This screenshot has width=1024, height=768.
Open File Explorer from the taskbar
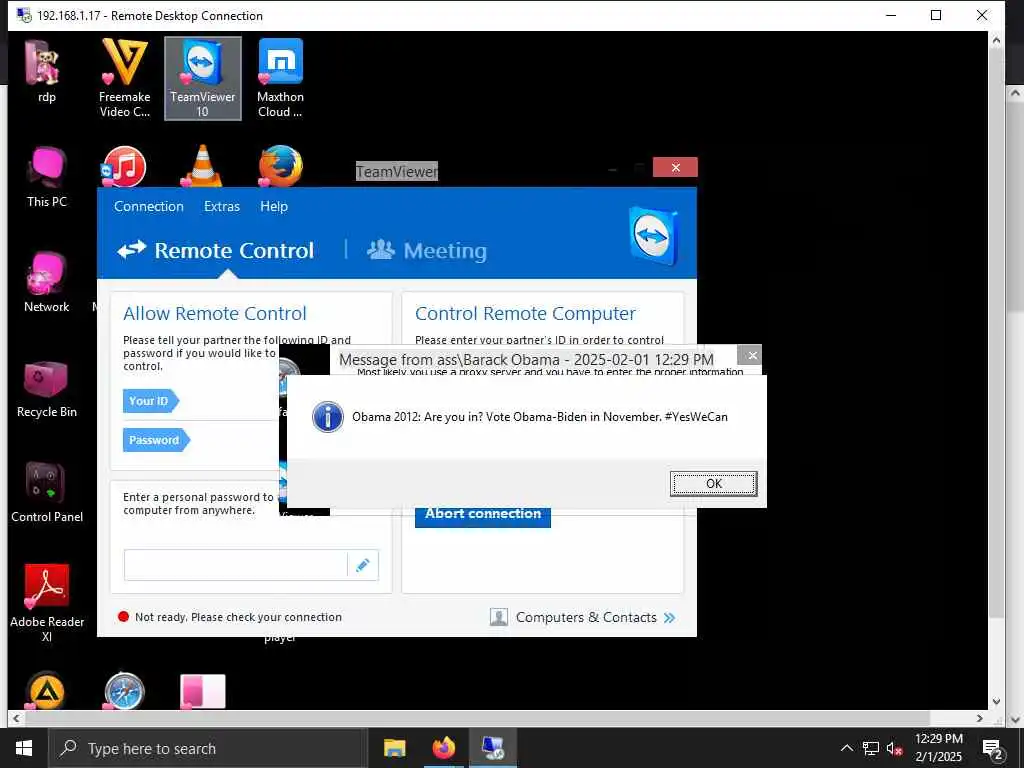point(394,748)
